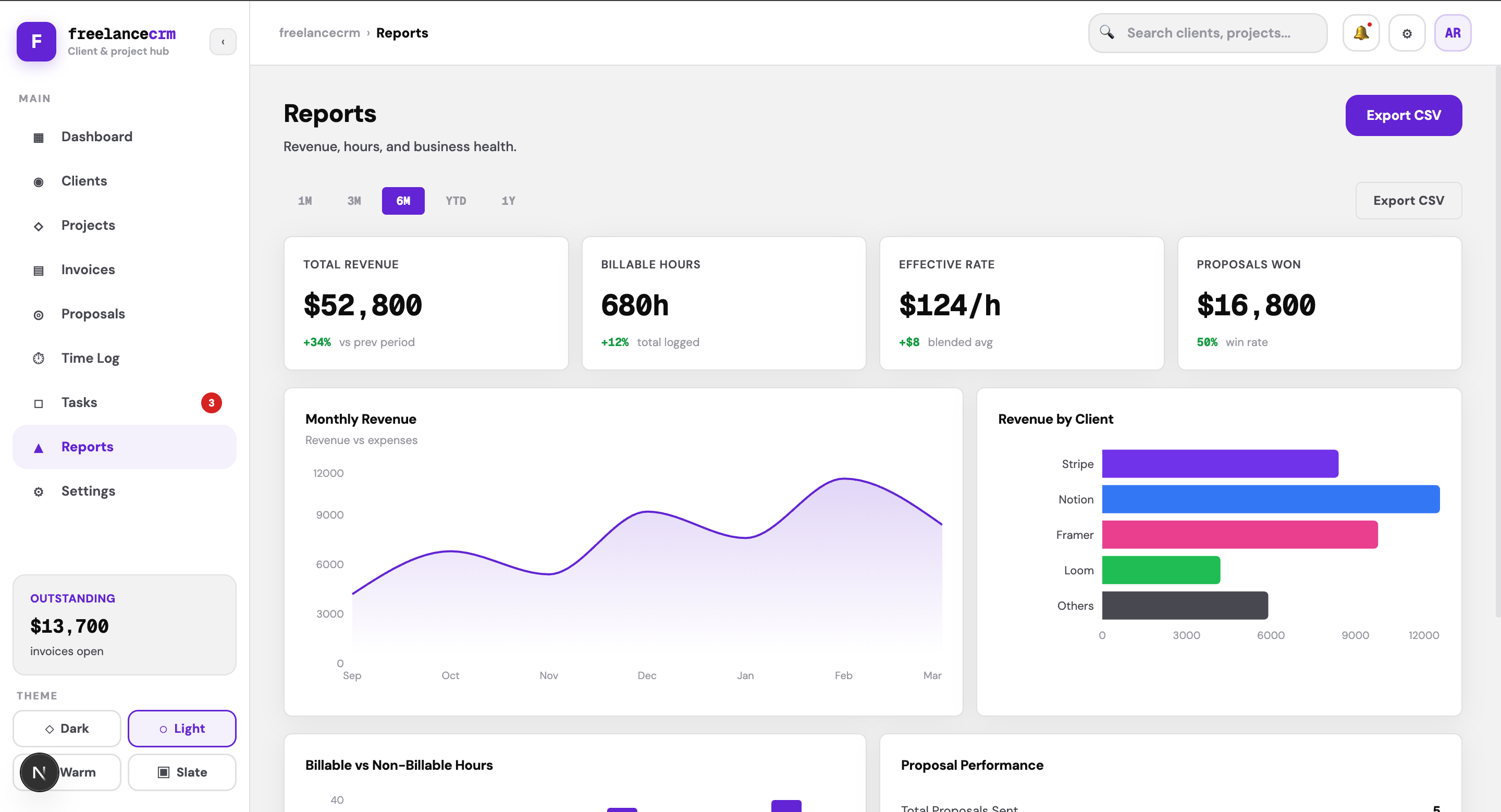Screen dimensions: 1501x812
Task: Open the Dashboard from sidebar
Action: [x=97, y=137]
